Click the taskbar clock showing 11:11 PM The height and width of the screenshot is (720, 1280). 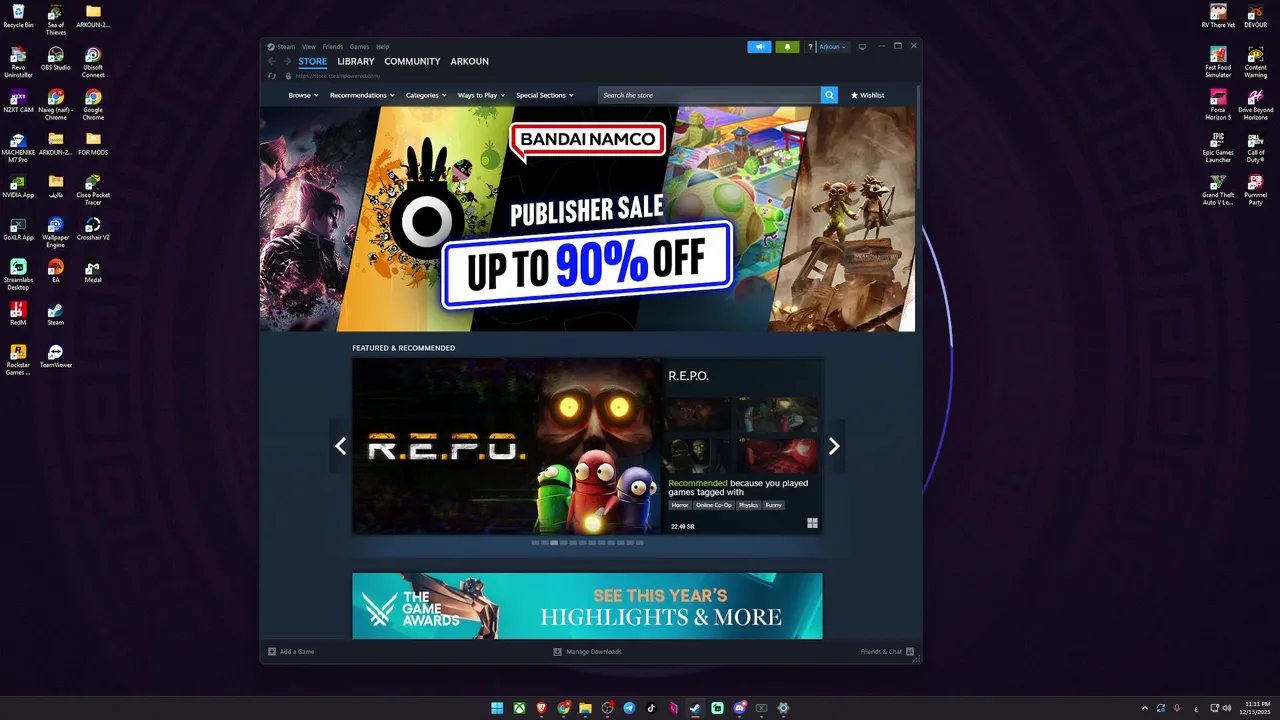1257,708
